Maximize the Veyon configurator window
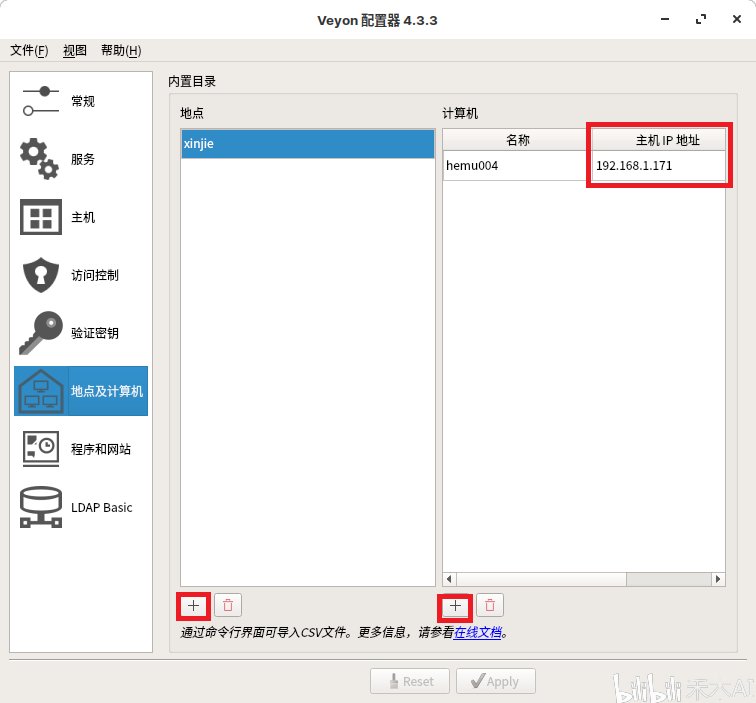Viewport: 756px width, 703px height. click(701, 19)
